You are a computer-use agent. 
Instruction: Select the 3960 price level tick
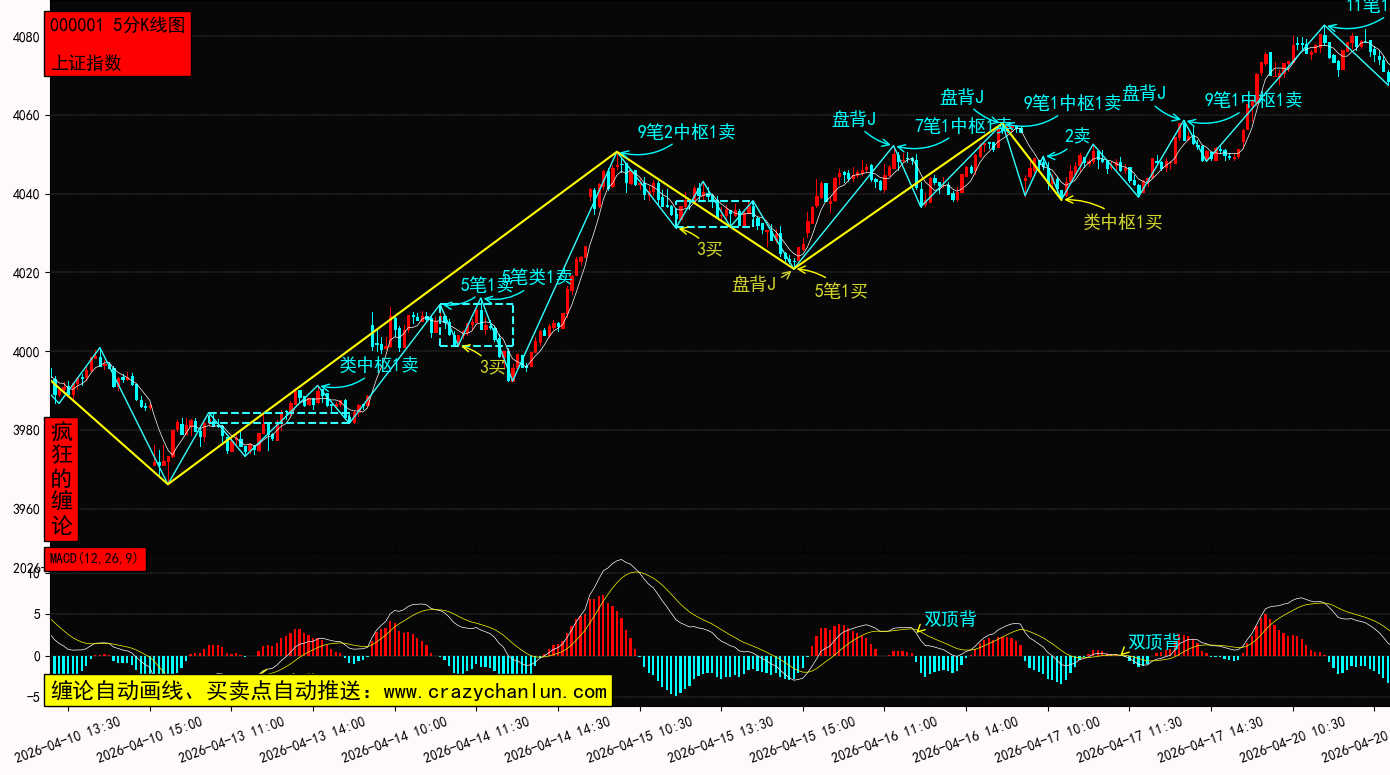[x=25, y=510]
